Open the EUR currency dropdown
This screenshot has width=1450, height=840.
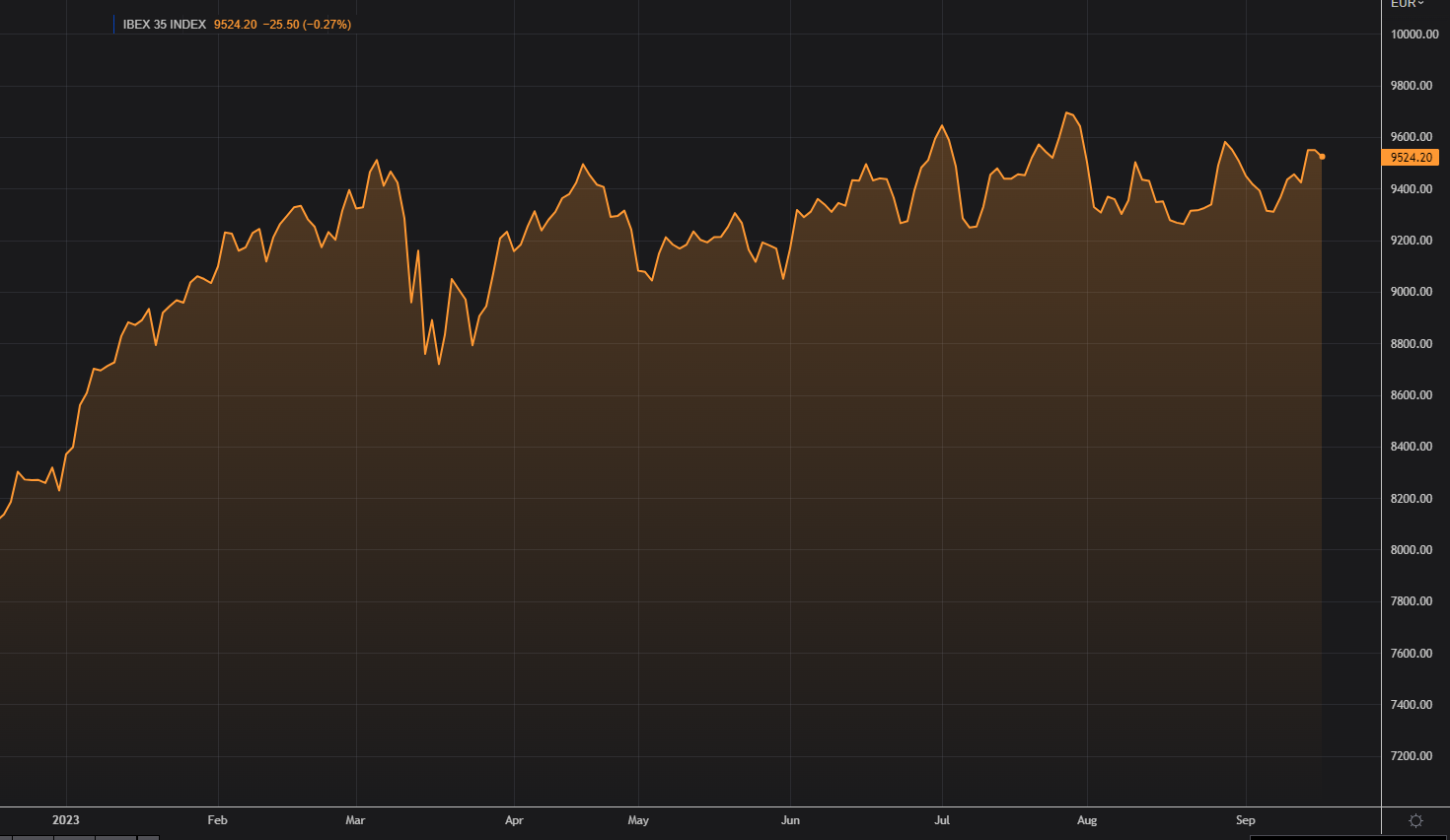[1408, 4]
